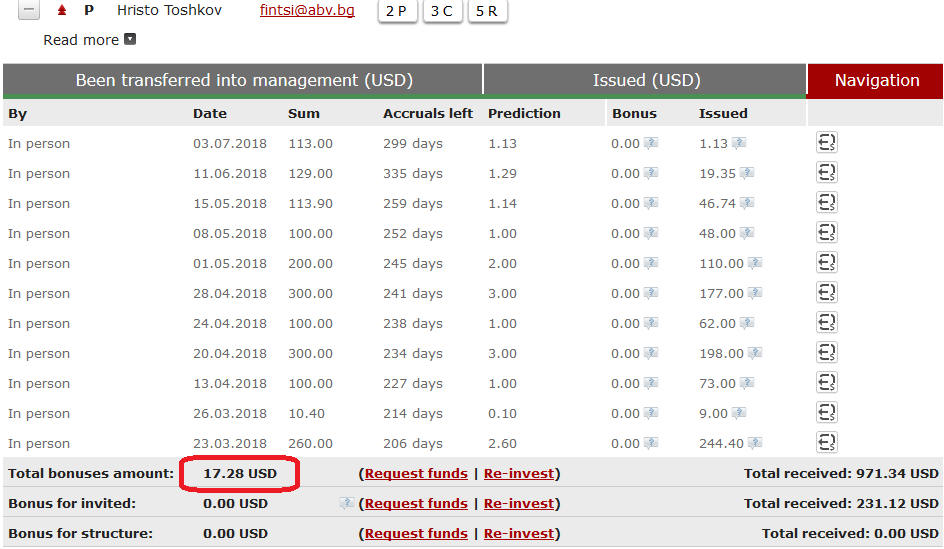Click the Accruals left column header
The width and height of the screenshot is (944, 549).
[x=428, y=113]
